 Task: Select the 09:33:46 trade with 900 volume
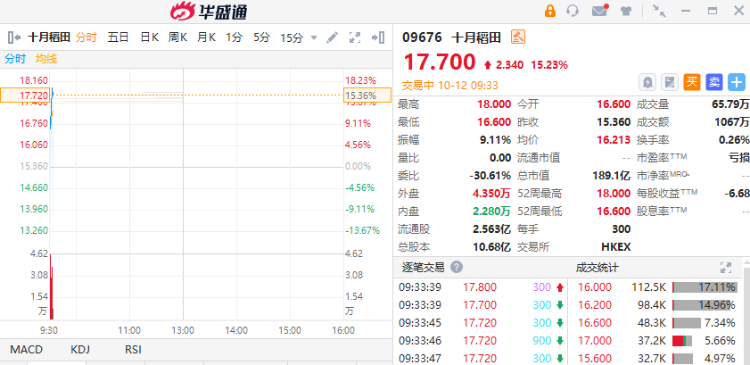coord(481,341)
